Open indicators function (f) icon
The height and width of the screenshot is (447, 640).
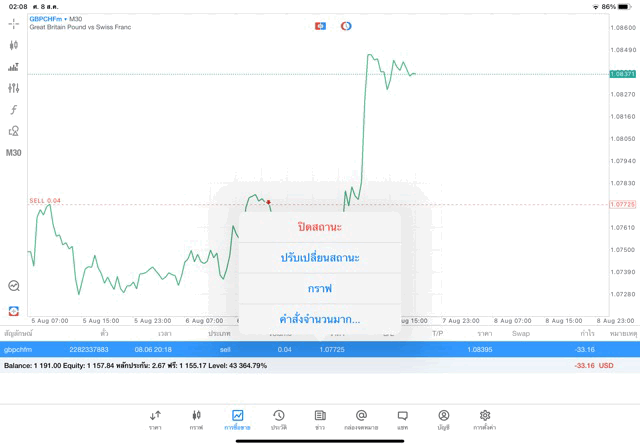(14, 110)
